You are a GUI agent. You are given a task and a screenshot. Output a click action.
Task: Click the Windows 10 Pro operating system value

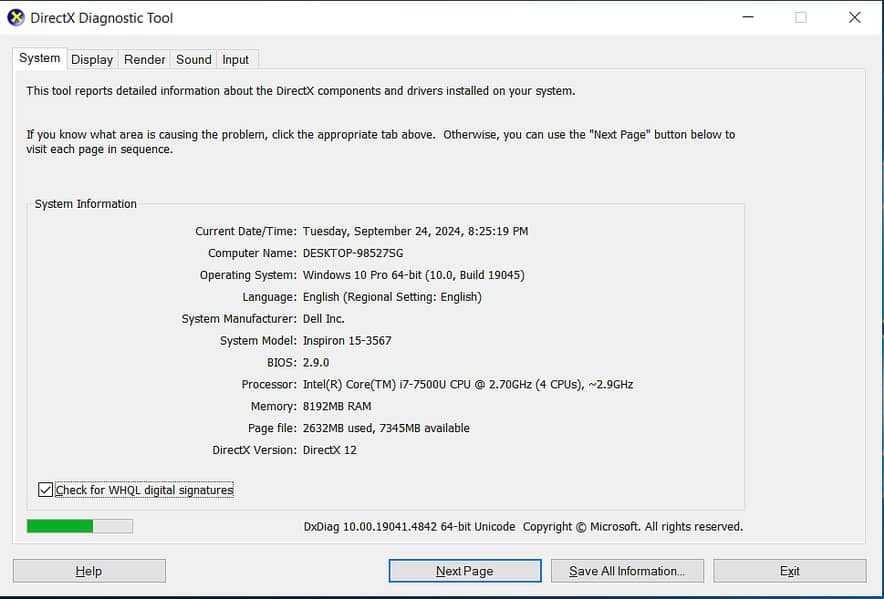coord(413,275)
